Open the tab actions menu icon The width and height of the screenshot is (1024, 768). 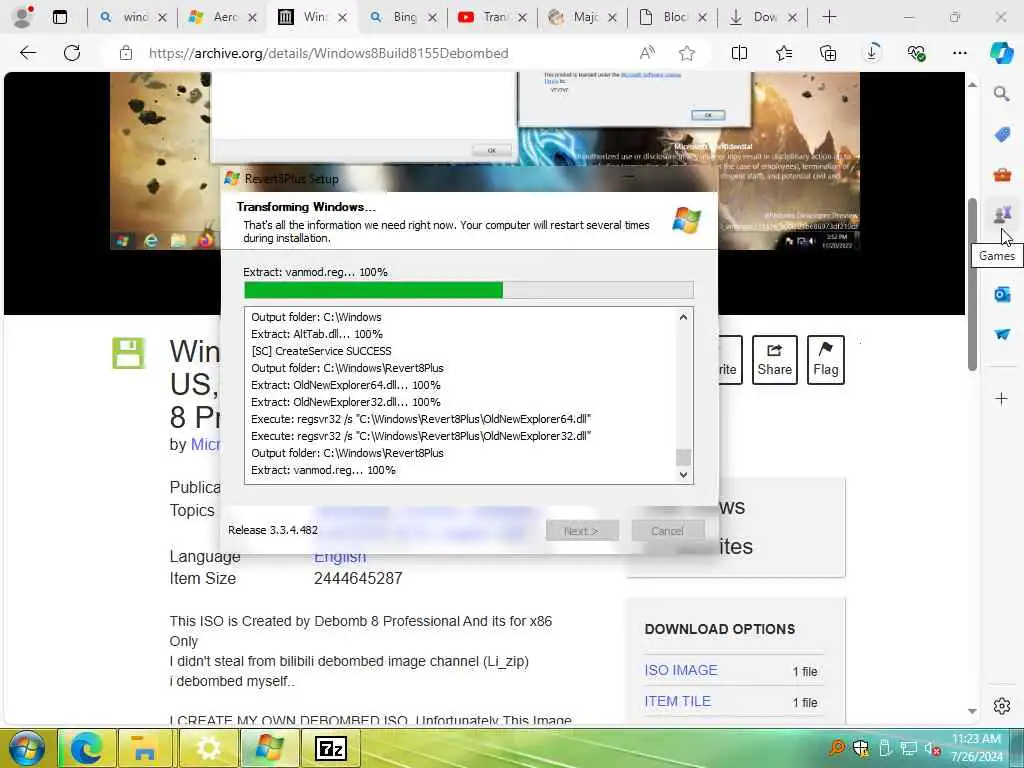tap(60, 17)
